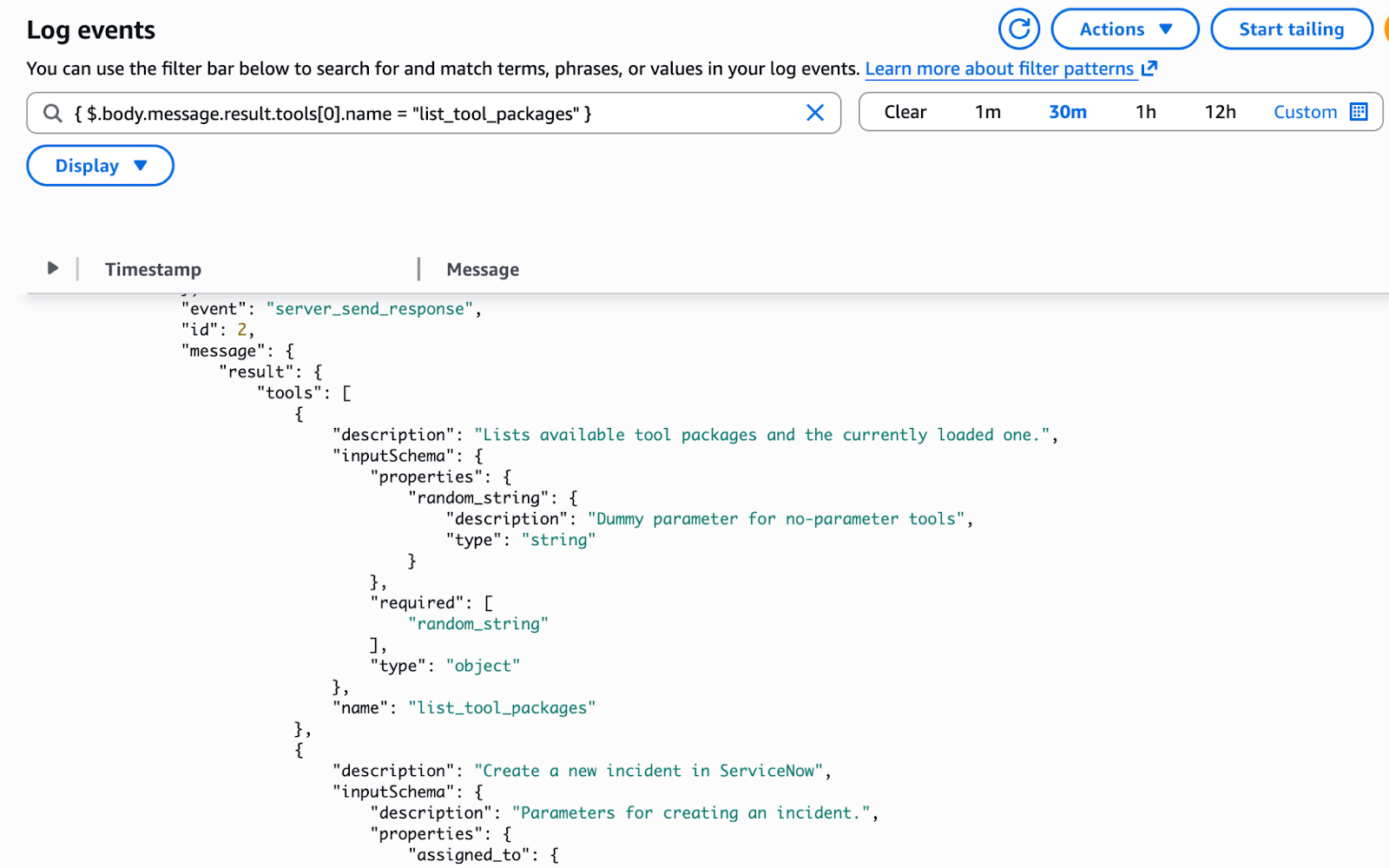Clear the filter pattern with the X icon

pyautogui.click(x=814, y=113)
